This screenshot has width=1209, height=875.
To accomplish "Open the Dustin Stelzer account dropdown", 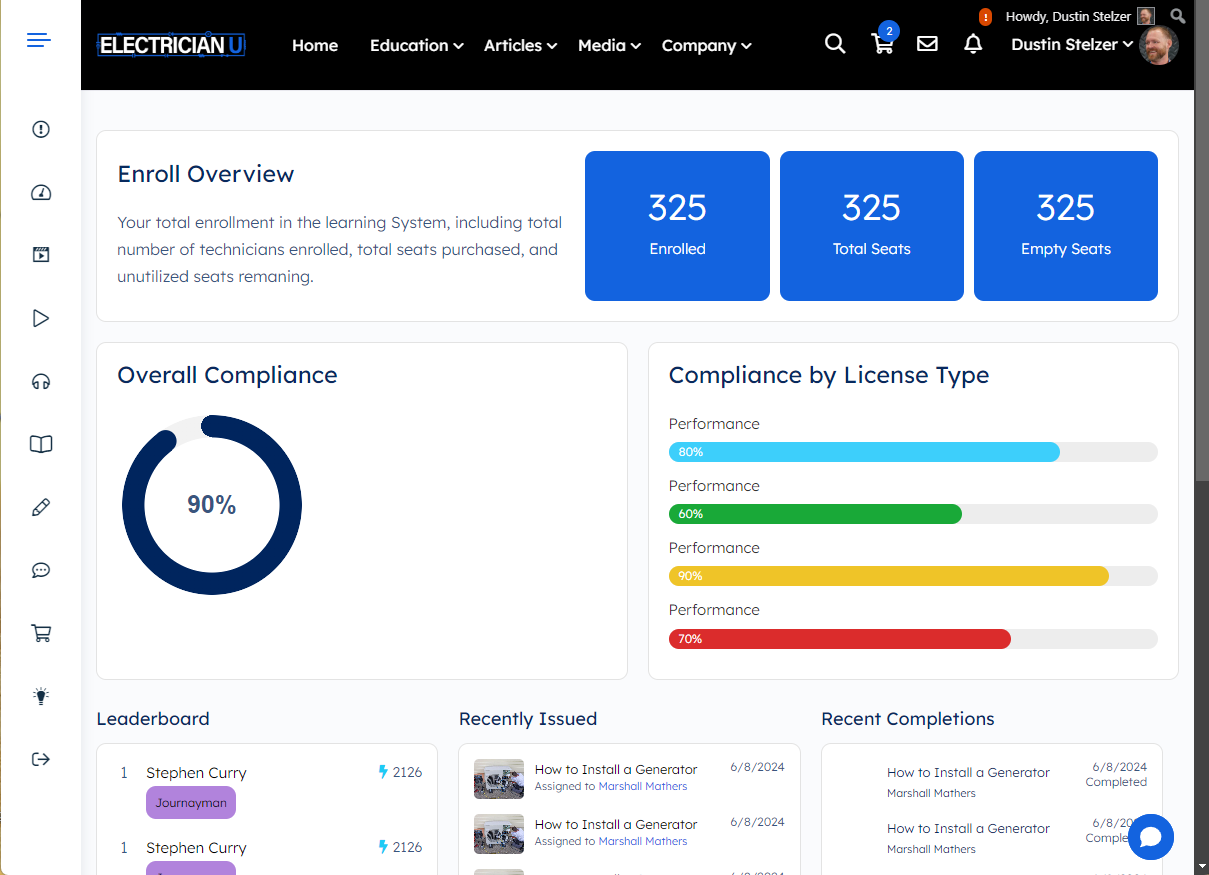I will pyautogui.click(x=1072, y=45).
